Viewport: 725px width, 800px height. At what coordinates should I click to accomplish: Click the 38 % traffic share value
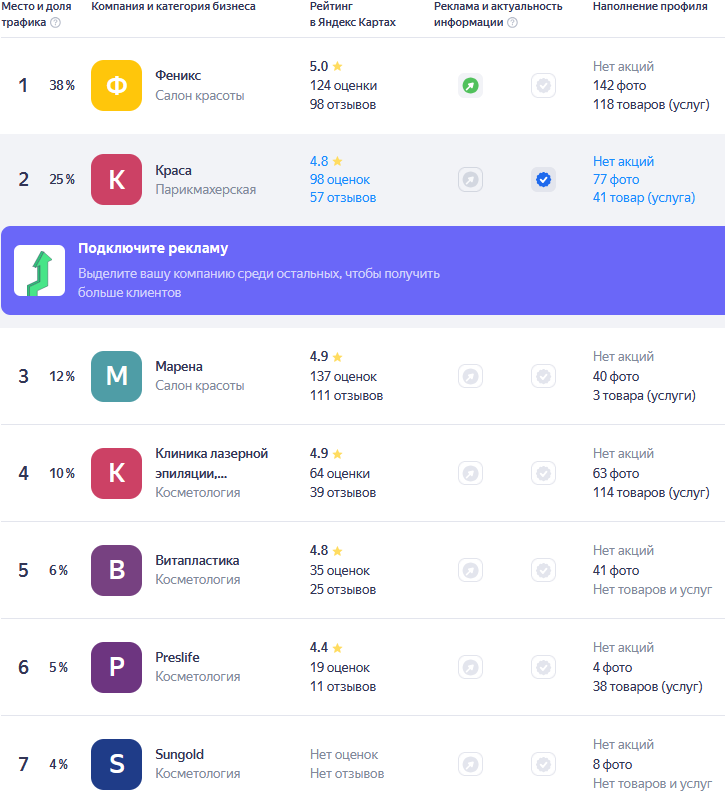62,85
